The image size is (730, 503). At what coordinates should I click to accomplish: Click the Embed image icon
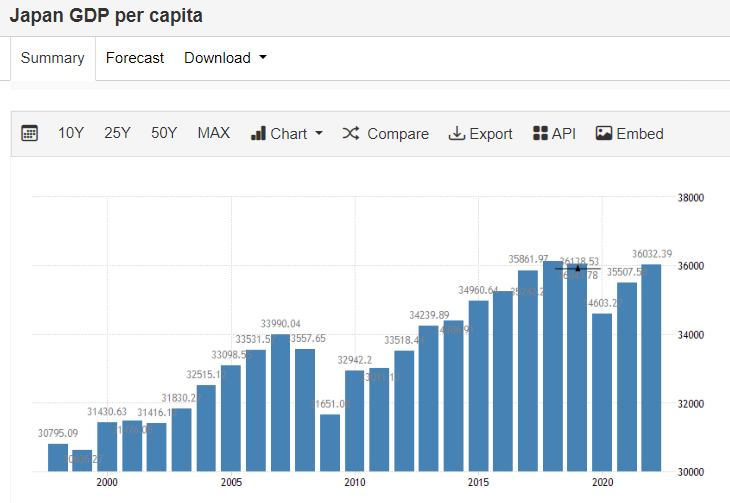coord(604,134)
